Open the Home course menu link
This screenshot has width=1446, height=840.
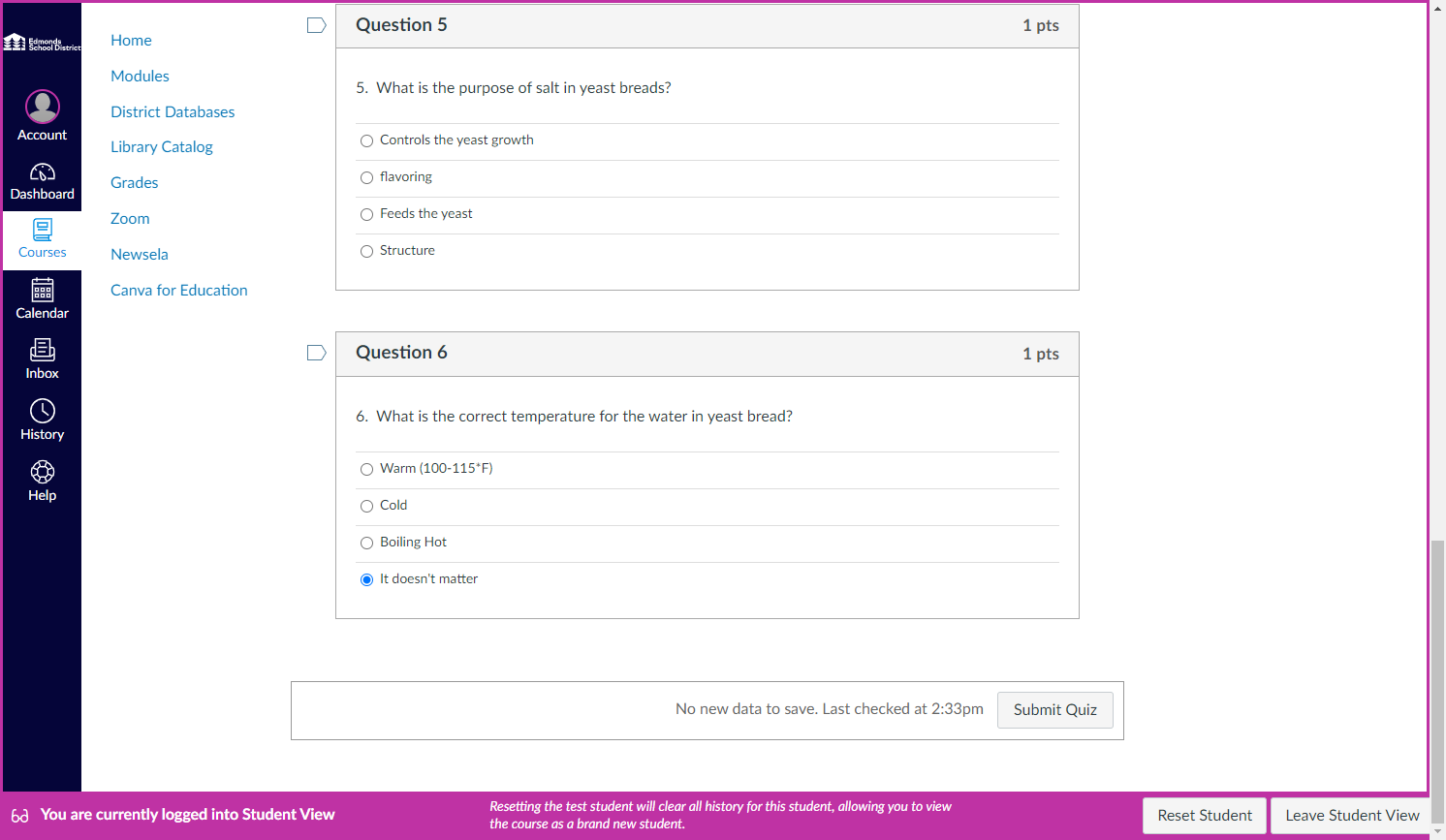tap(131, 40)
